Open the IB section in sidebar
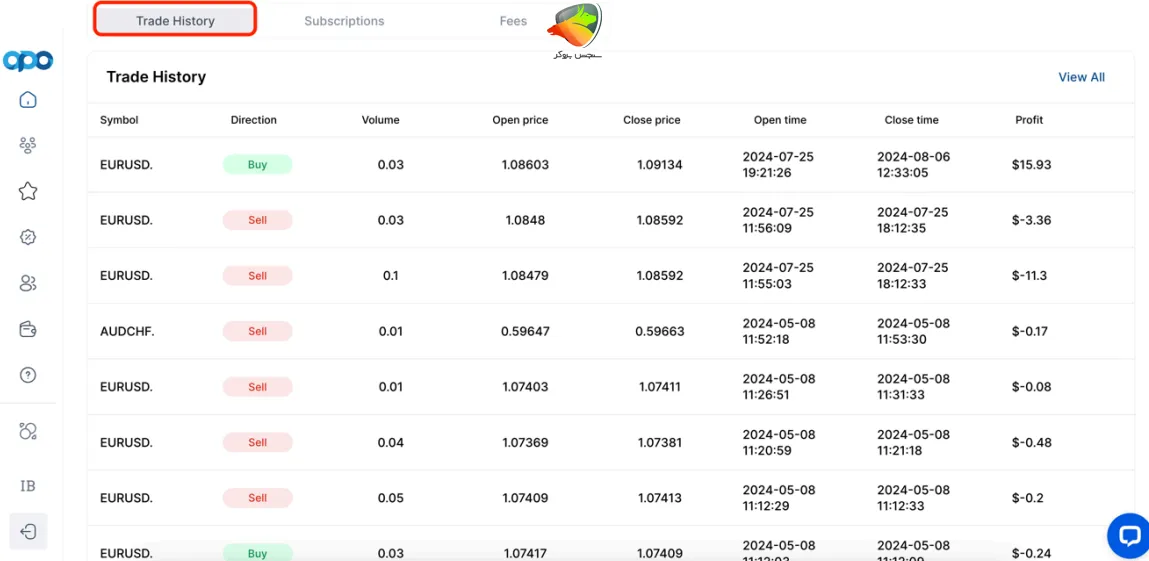1149x561 pixels. (28, 486)
